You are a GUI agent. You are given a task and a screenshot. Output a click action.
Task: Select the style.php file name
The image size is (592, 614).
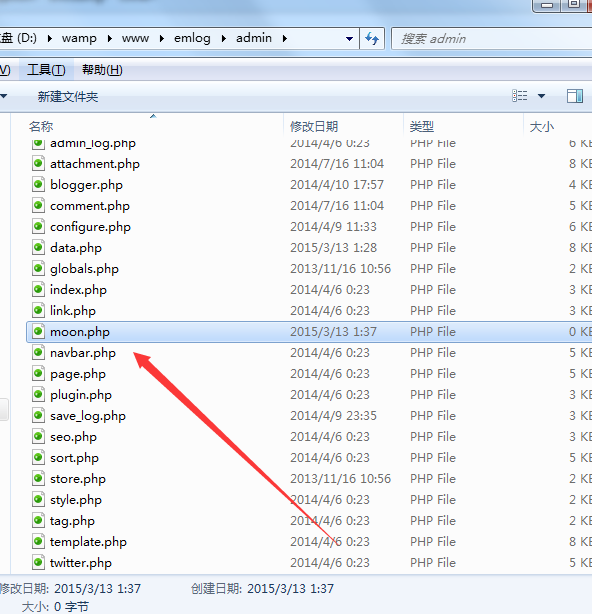click(76, 500)
